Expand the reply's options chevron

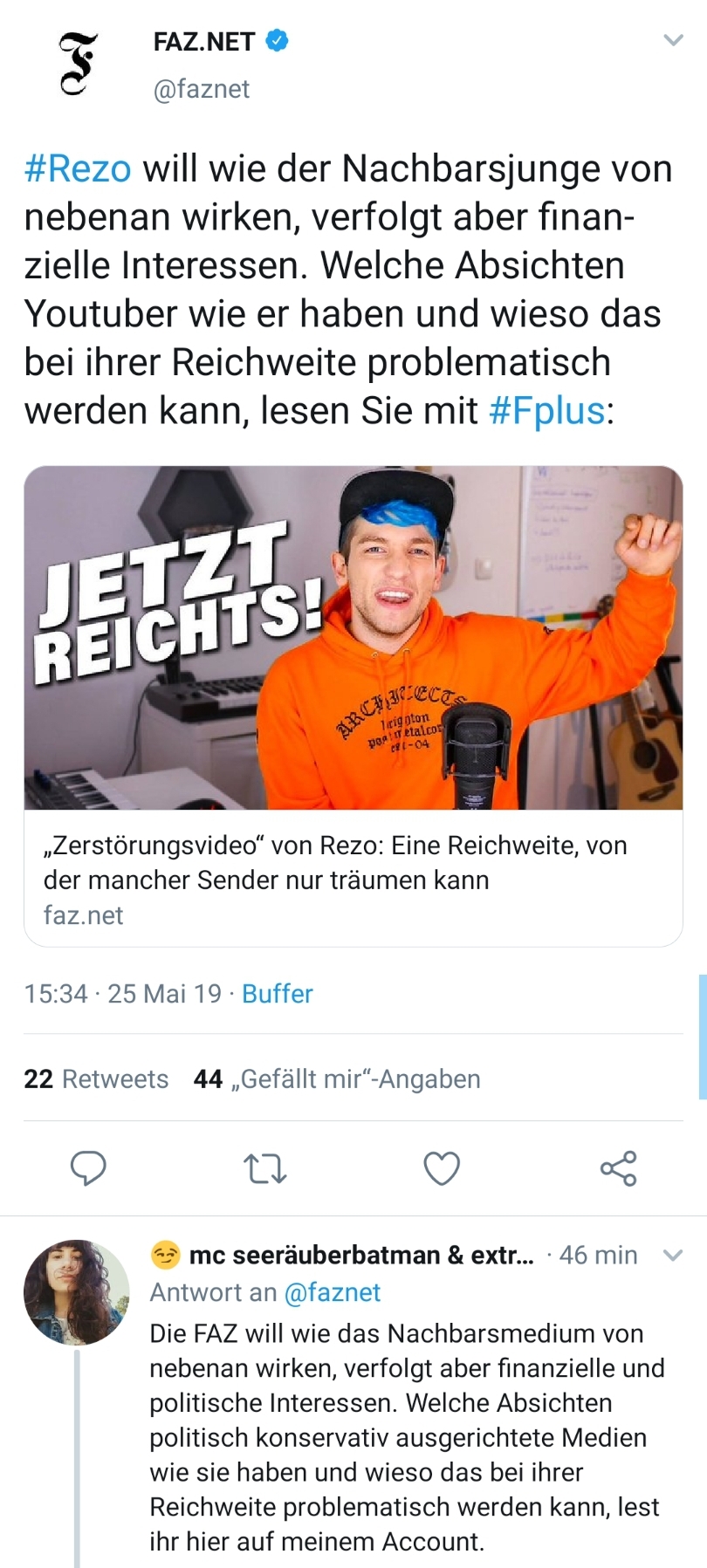coord(672,1255)
